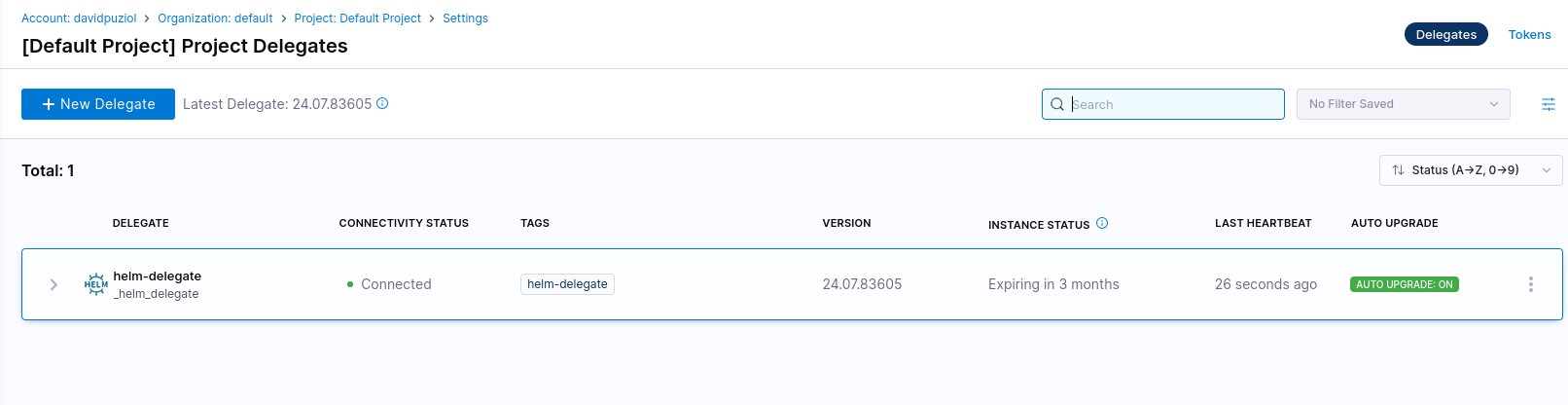Open the helm-delegate row options menu
The width and height of the screenshot is (1568, 405).
[x=1530, y=284]
